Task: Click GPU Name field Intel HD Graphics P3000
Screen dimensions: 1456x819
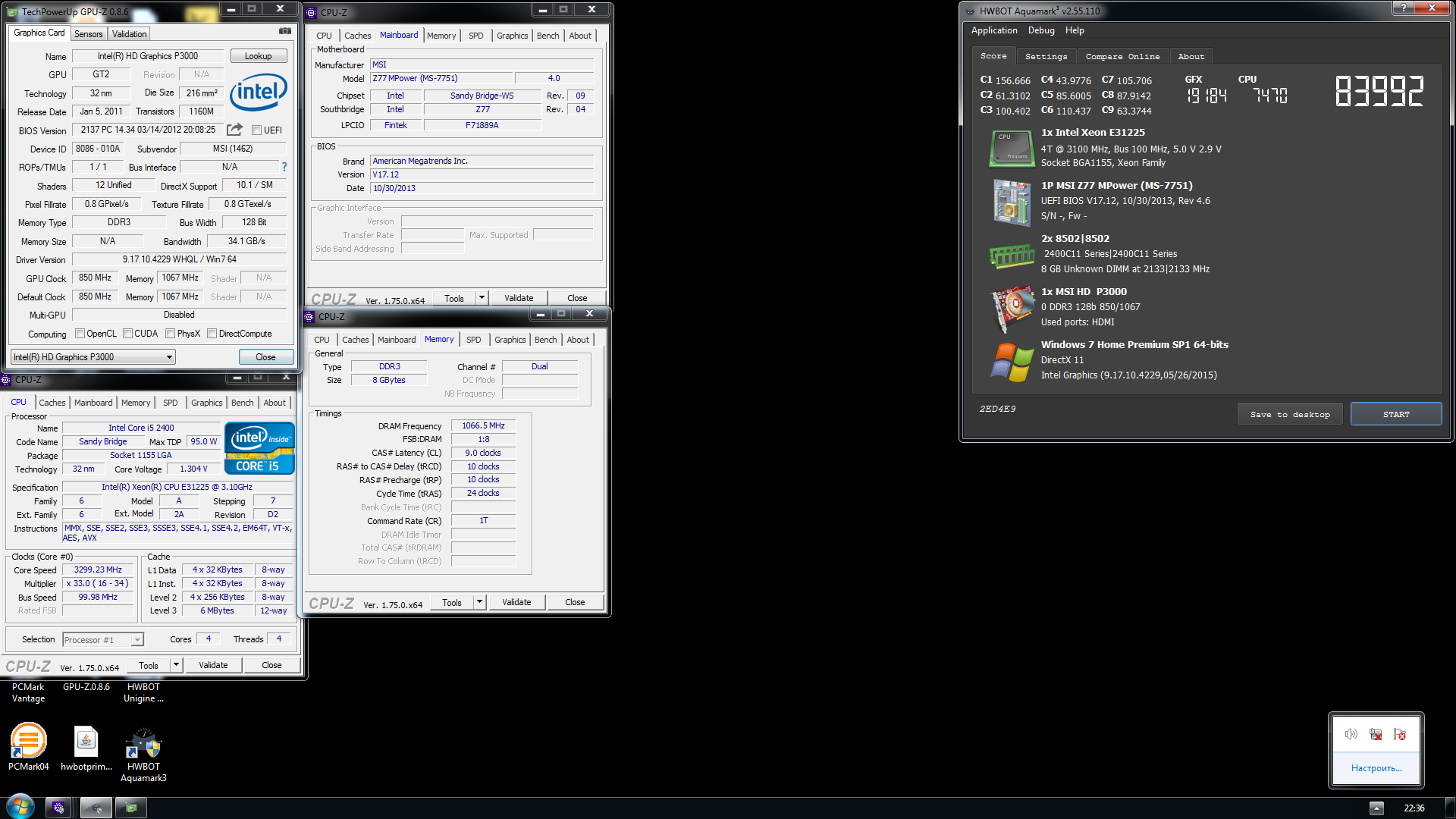Action: [x=147, y=56]
